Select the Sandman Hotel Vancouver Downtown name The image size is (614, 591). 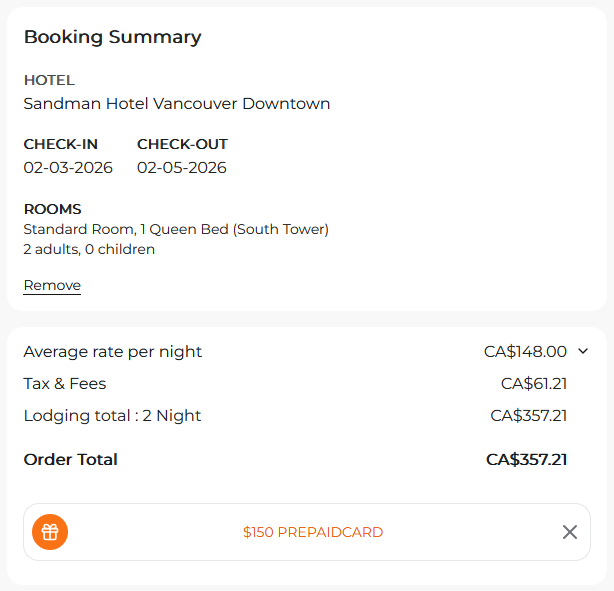coord(177,104)
